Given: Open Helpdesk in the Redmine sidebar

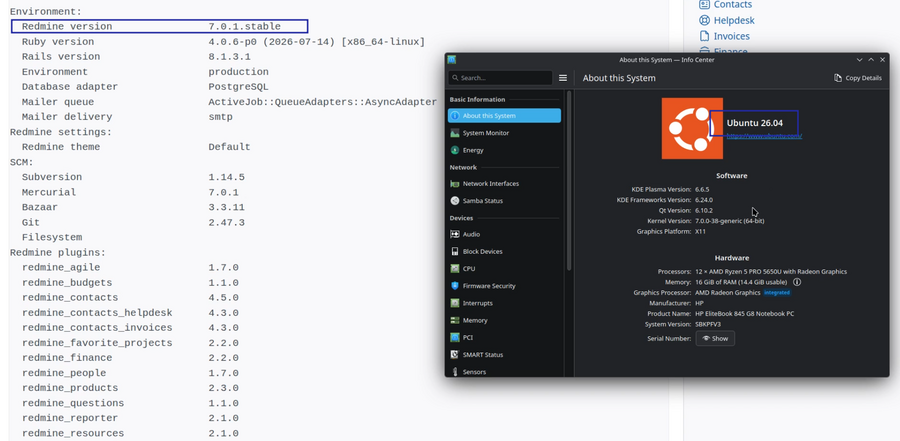Looking at the screenshot, I should click(x=727, y=21).
